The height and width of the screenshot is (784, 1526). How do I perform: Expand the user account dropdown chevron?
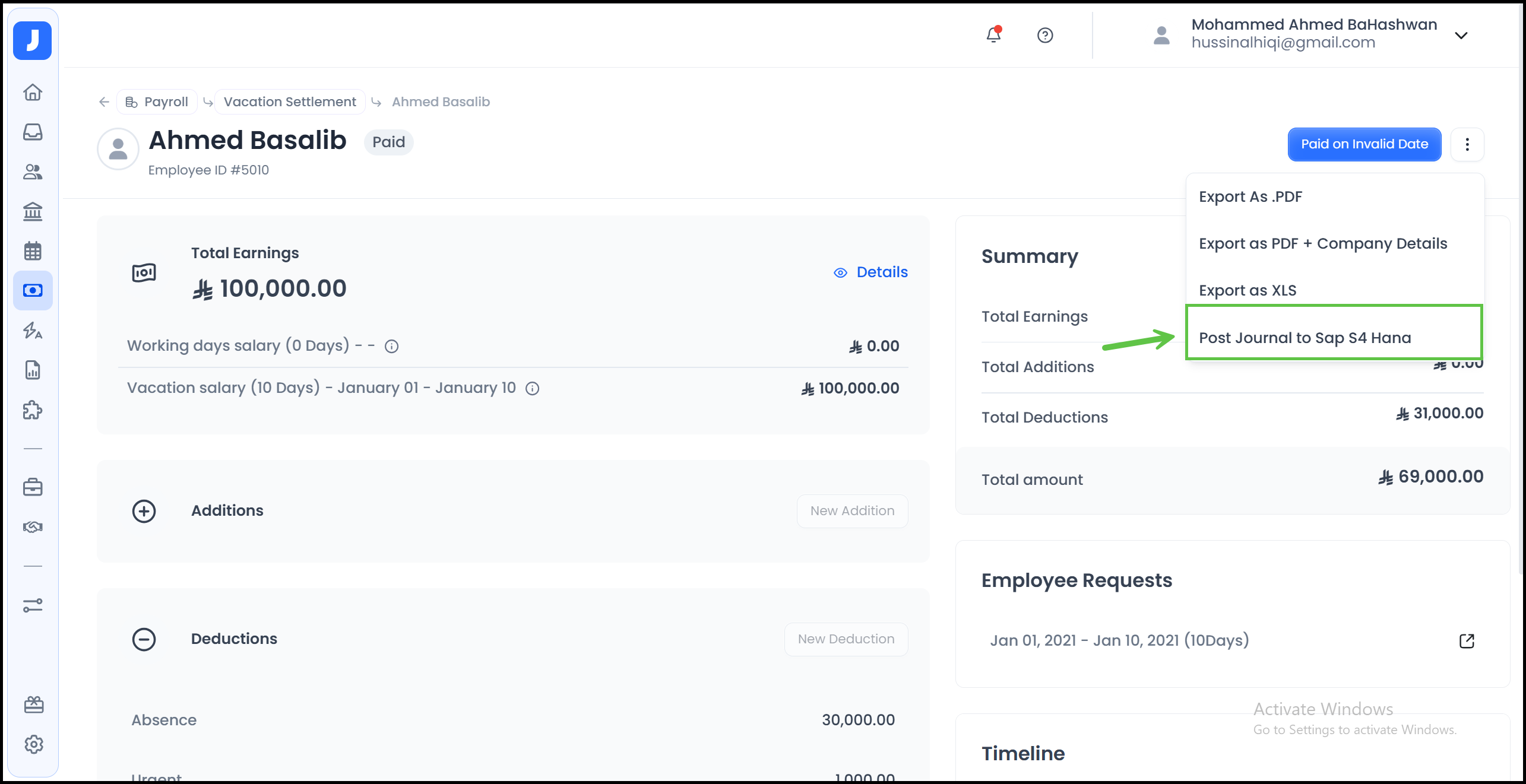[1461, 36]
